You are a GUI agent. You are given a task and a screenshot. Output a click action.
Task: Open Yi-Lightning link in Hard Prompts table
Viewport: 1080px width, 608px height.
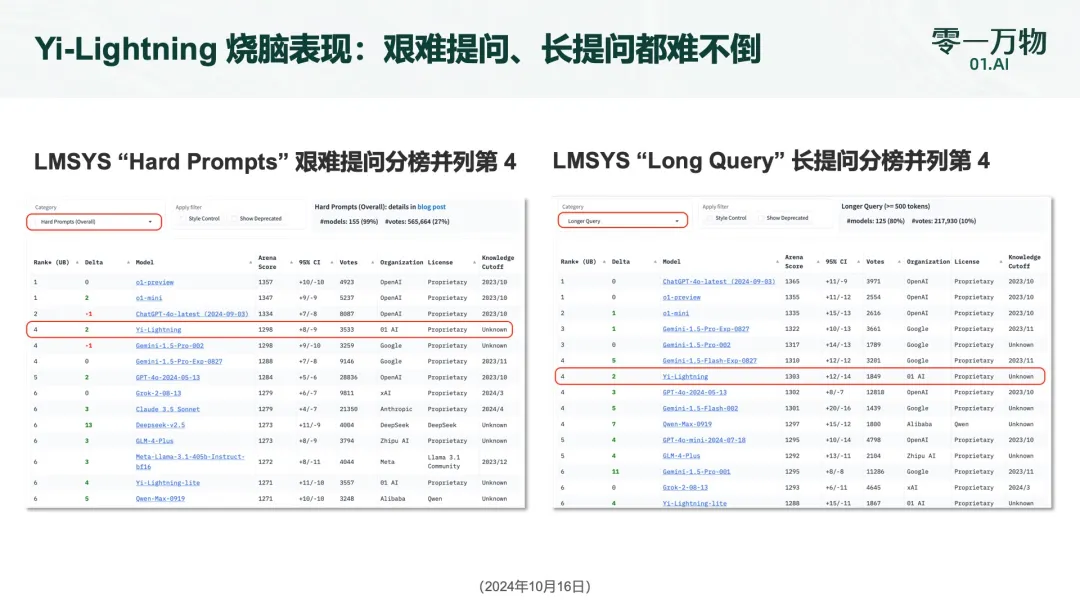coord(158,330)
